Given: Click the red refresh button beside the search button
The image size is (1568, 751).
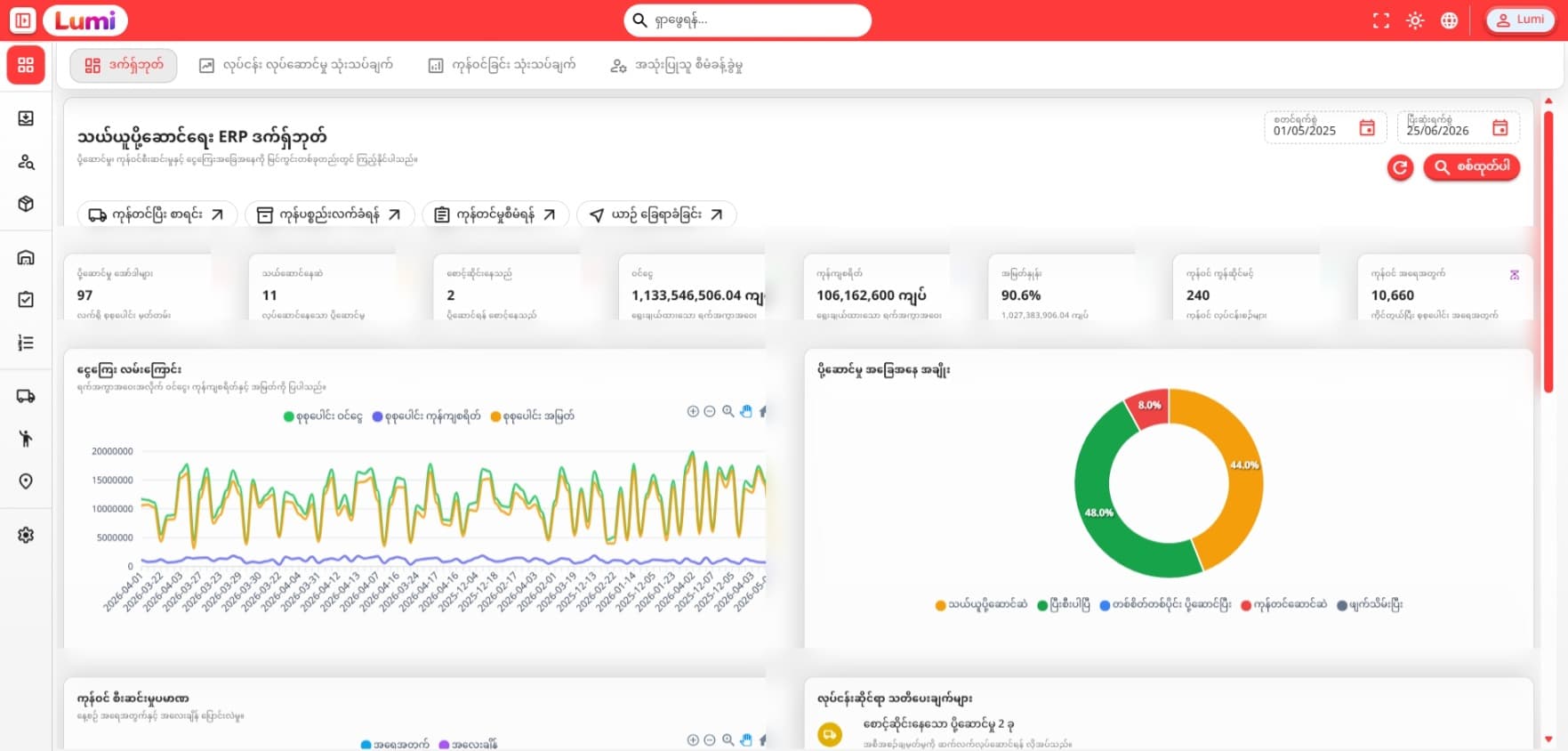Looking at the screenshot, I should 1400,166.
